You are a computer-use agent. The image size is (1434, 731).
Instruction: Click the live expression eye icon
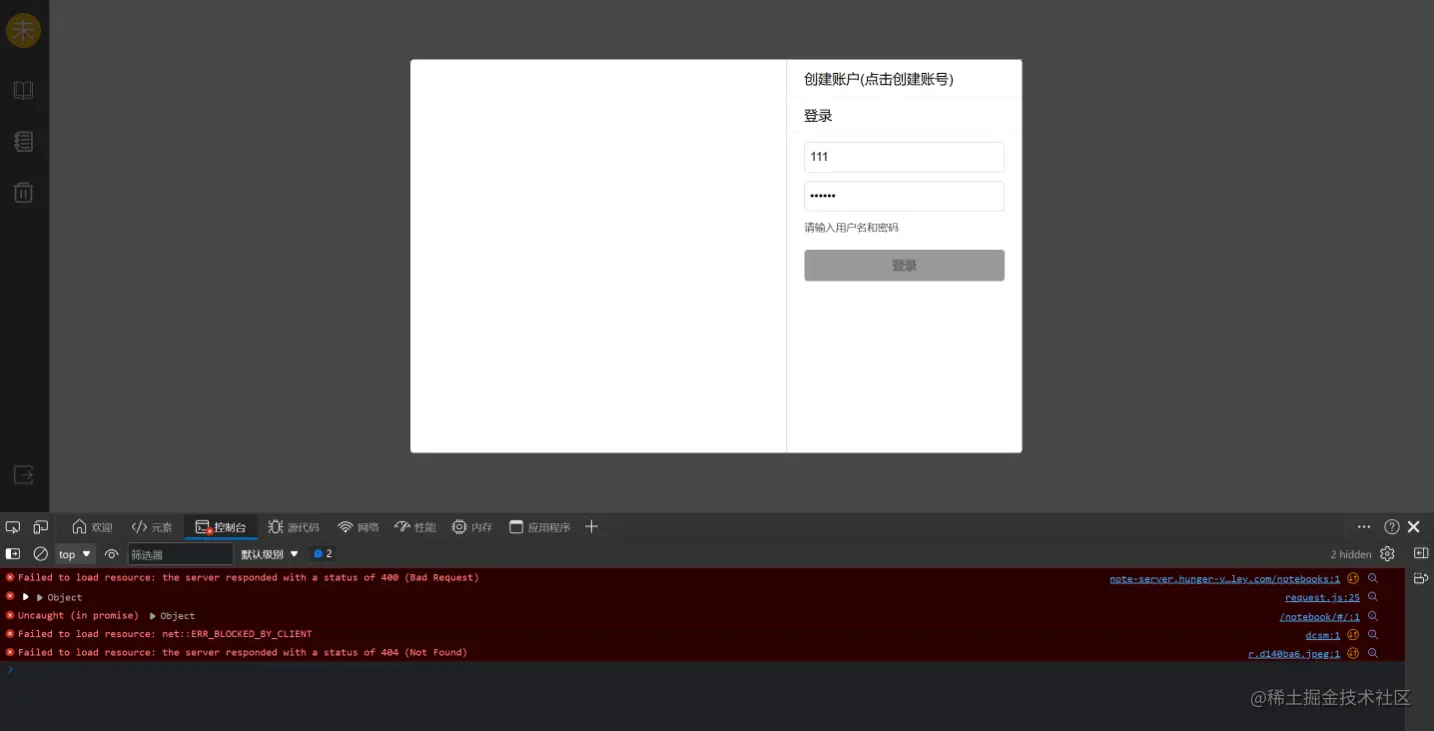tap(111, 554)
